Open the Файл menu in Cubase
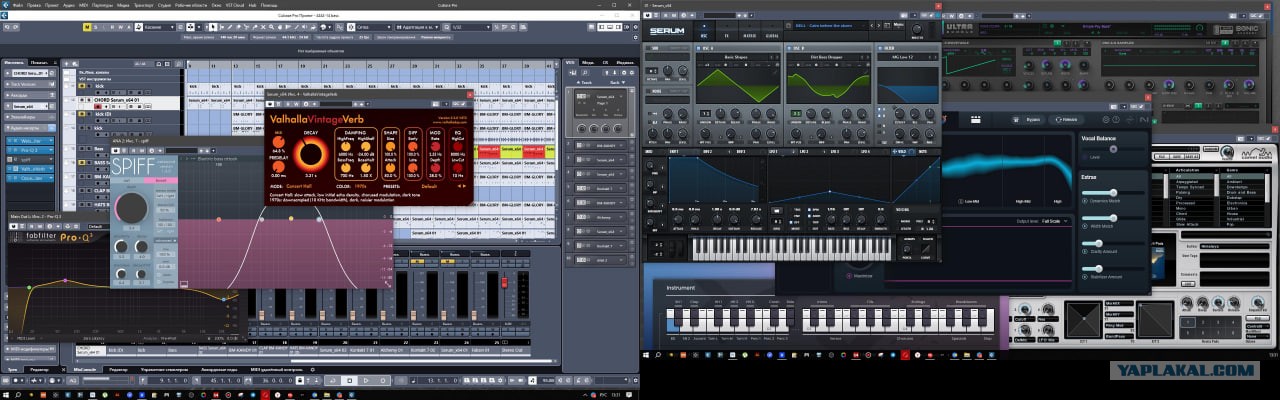 (19, 5)
